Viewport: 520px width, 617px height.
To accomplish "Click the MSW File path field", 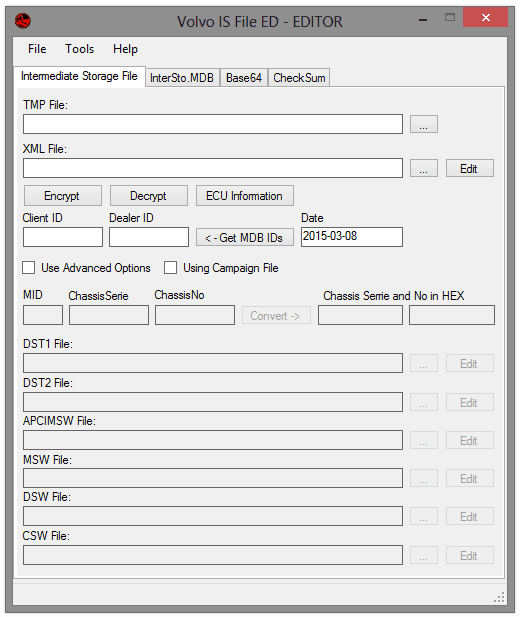I will point(213,478).
